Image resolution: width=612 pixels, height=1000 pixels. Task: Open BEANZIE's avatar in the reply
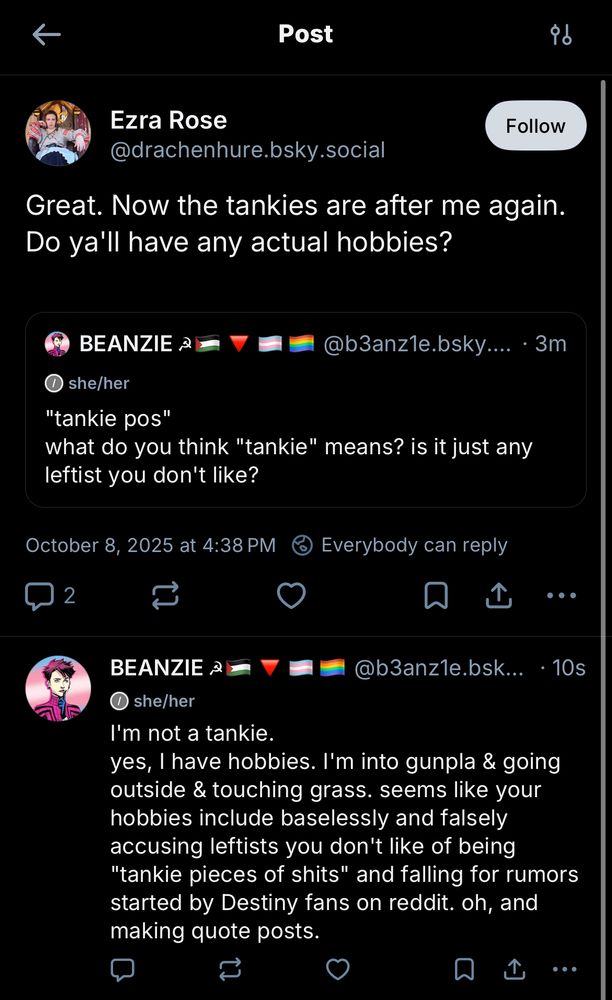pyautogui.click(x=58, y=689)
